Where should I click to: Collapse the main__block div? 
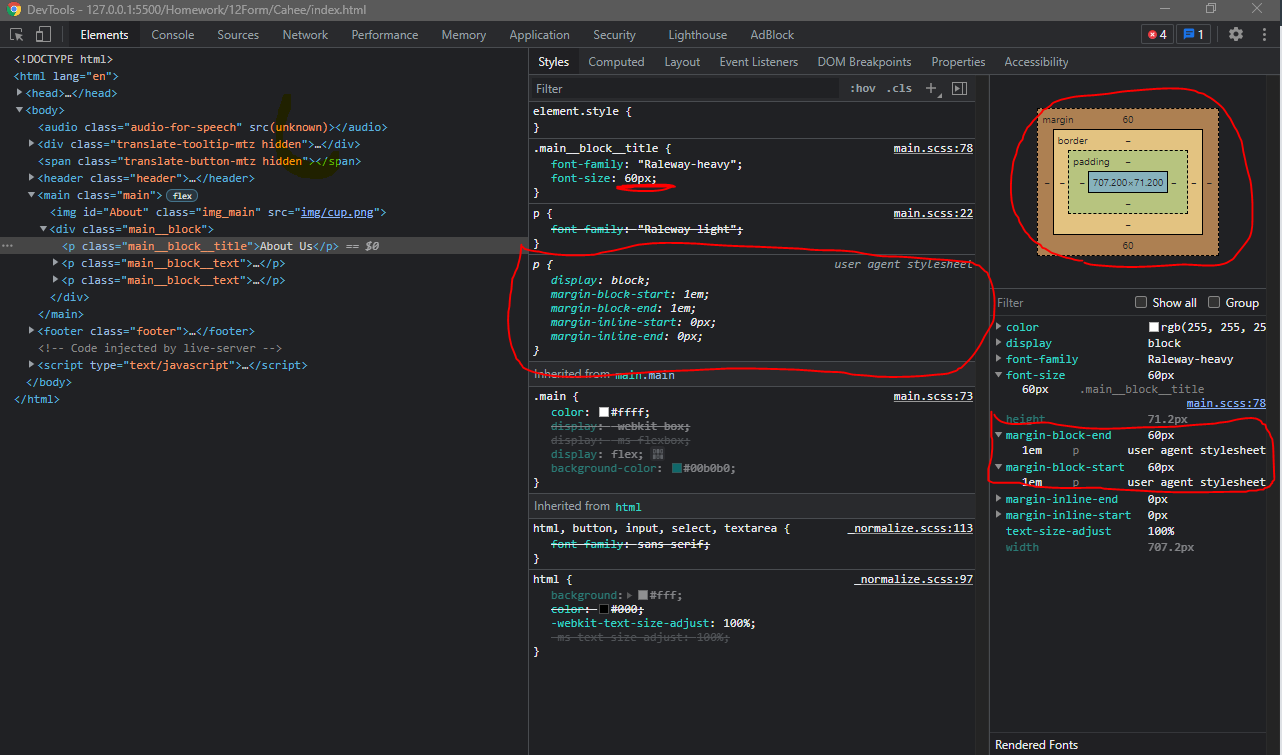coord(44,229)
